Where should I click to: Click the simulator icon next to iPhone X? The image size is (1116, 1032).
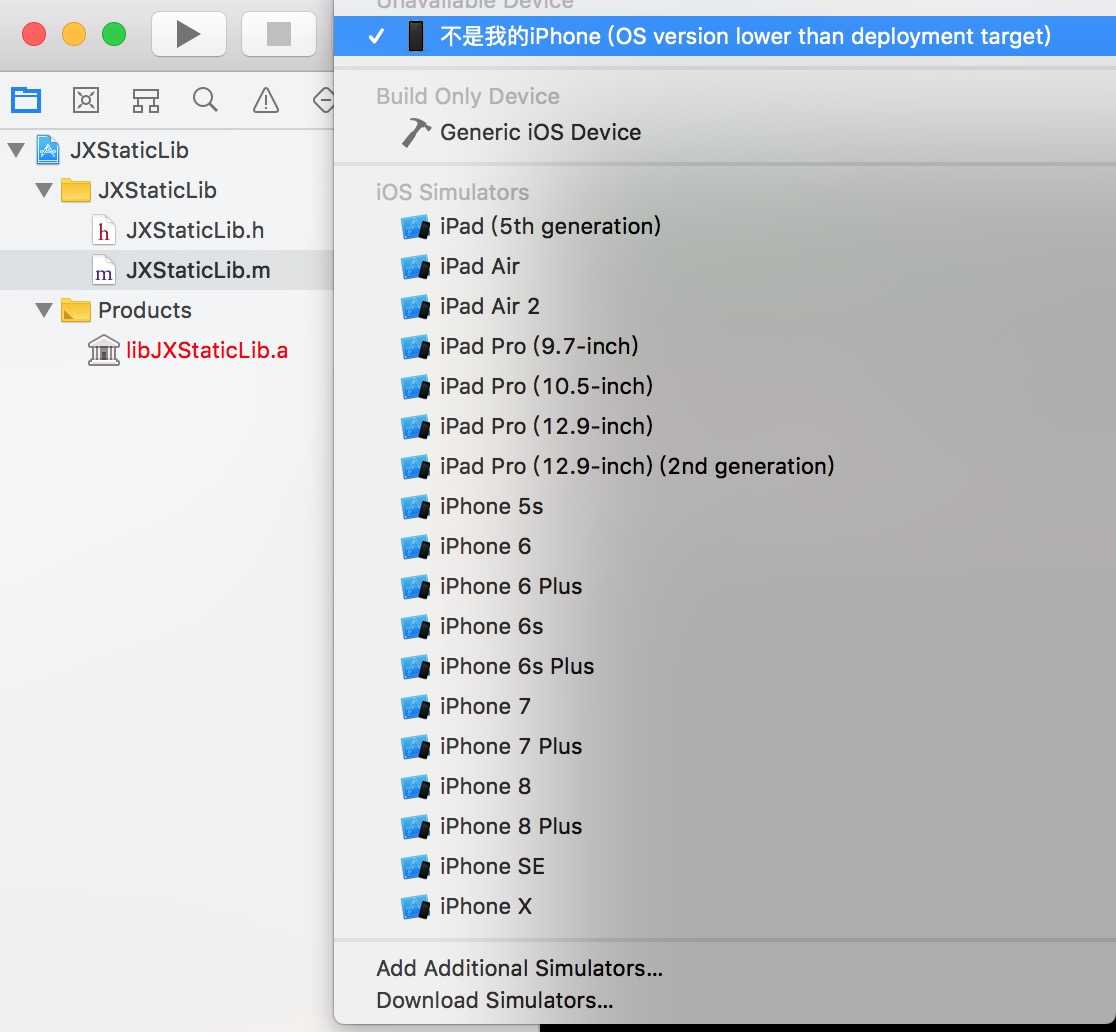(416, 907)
